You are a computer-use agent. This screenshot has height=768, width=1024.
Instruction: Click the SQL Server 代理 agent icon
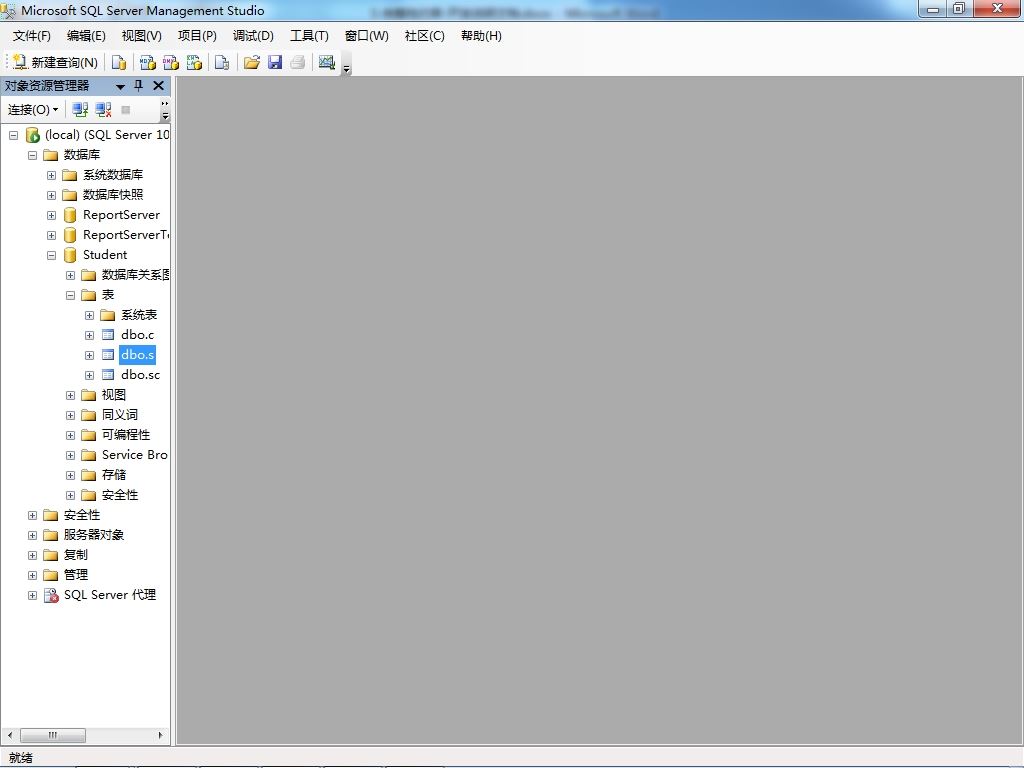pyautogui.click(x=51, y=595)
